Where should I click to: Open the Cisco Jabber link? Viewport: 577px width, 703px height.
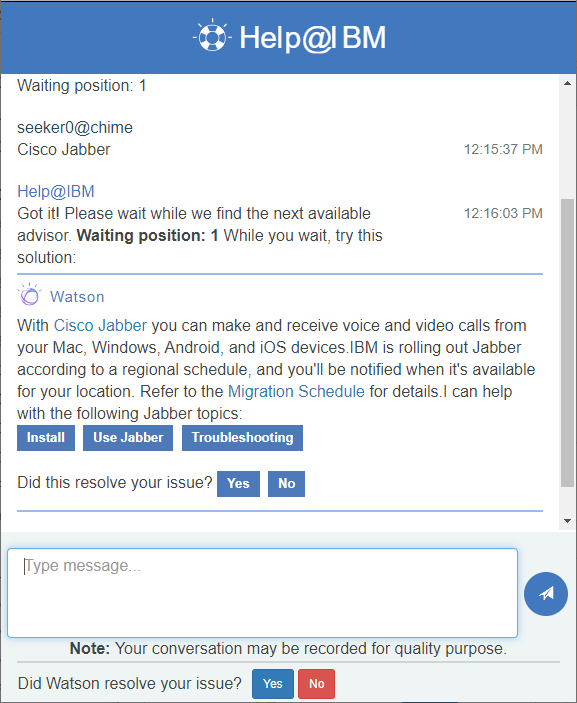pyautogui.click(x=100, y=325)
